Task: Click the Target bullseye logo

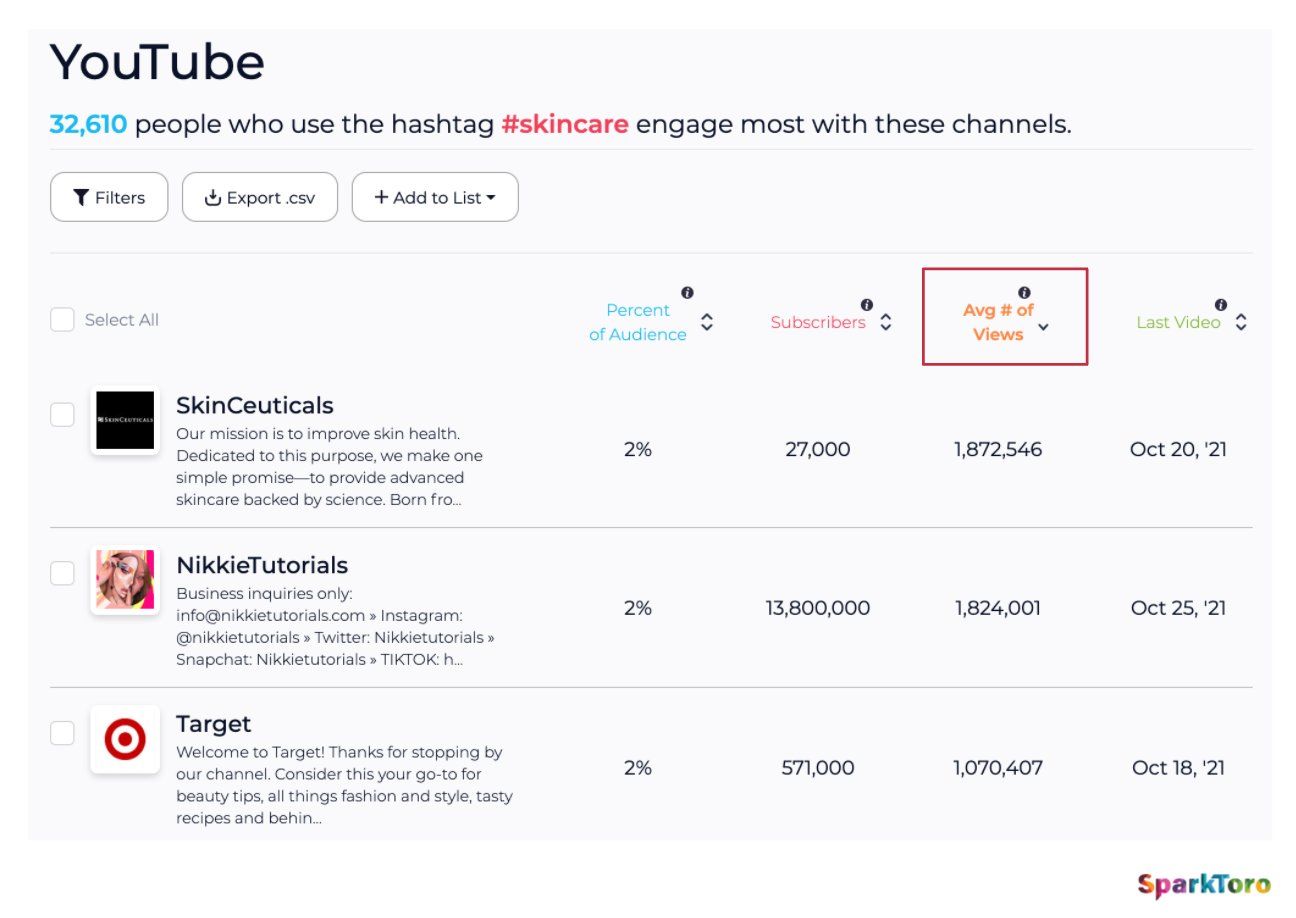Action: pyautogui.click(x=125, y=739)
